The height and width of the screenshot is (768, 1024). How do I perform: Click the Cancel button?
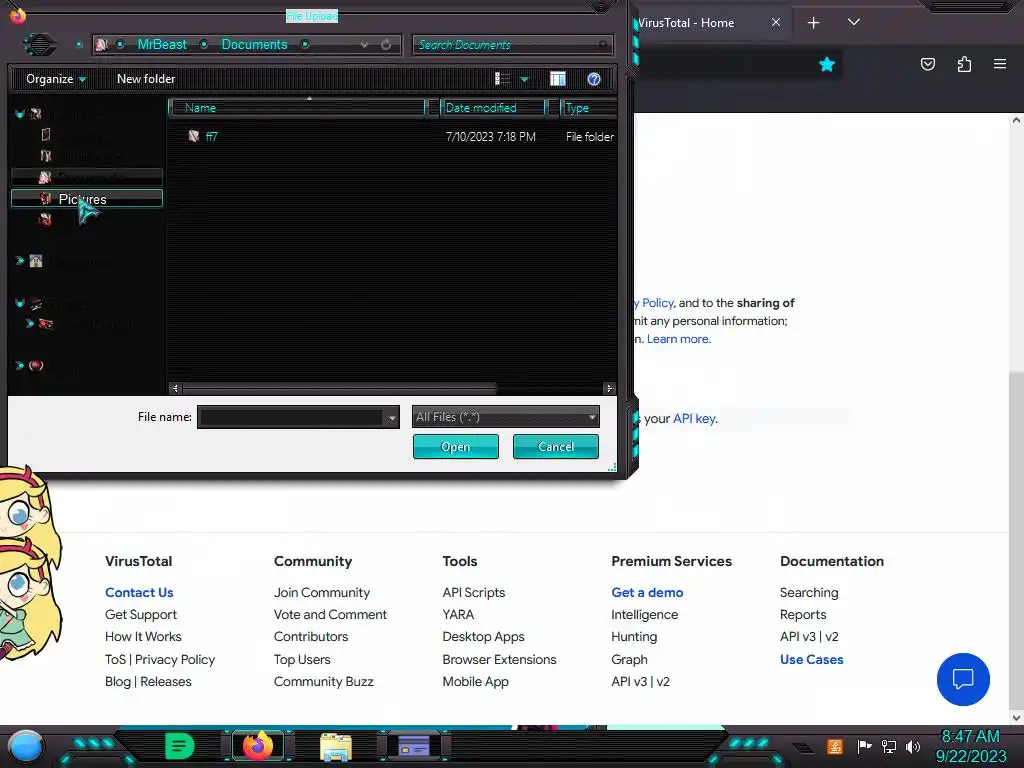pos(556,447)
